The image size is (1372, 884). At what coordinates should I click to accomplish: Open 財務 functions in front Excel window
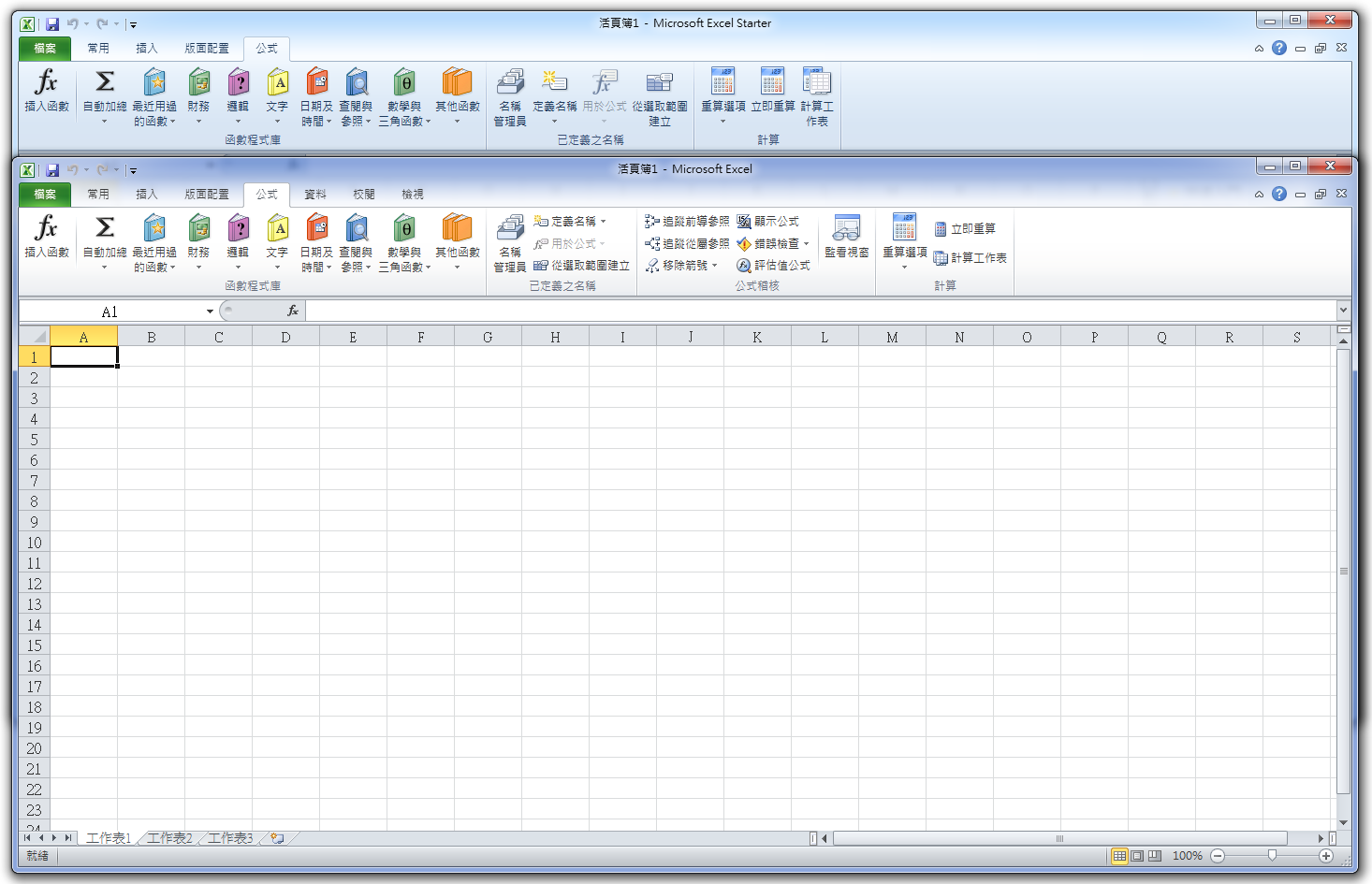198,242
